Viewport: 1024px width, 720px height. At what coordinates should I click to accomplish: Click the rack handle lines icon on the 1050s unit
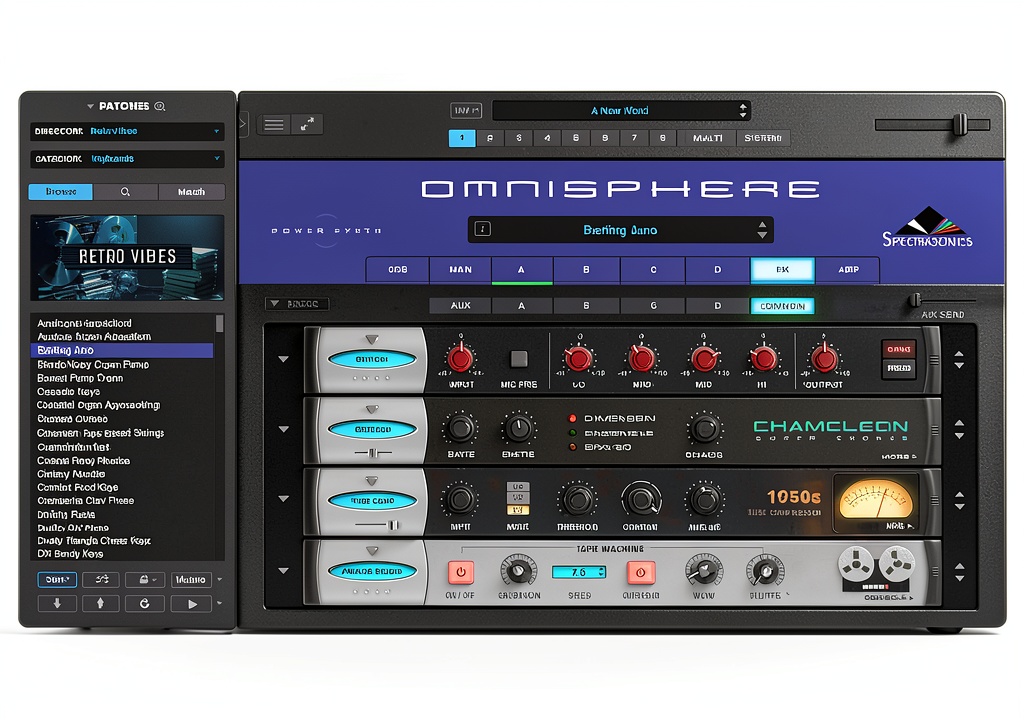pyautogui.click(x=935, y=501)
